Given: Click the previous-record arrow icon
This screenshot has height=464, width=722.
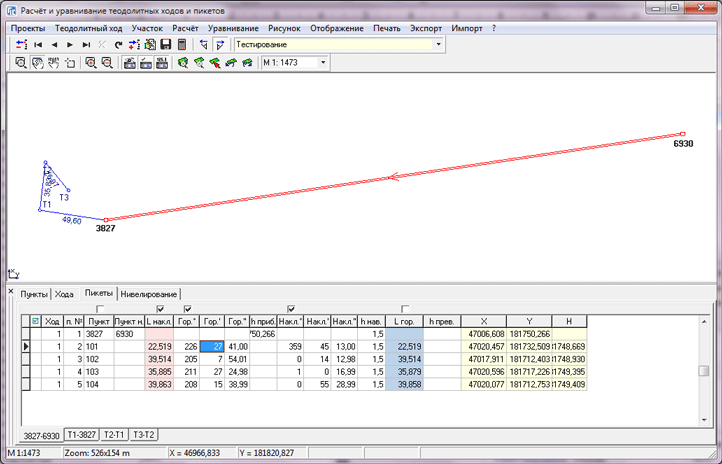Looking at the screenshot, I should click(54, 45).
